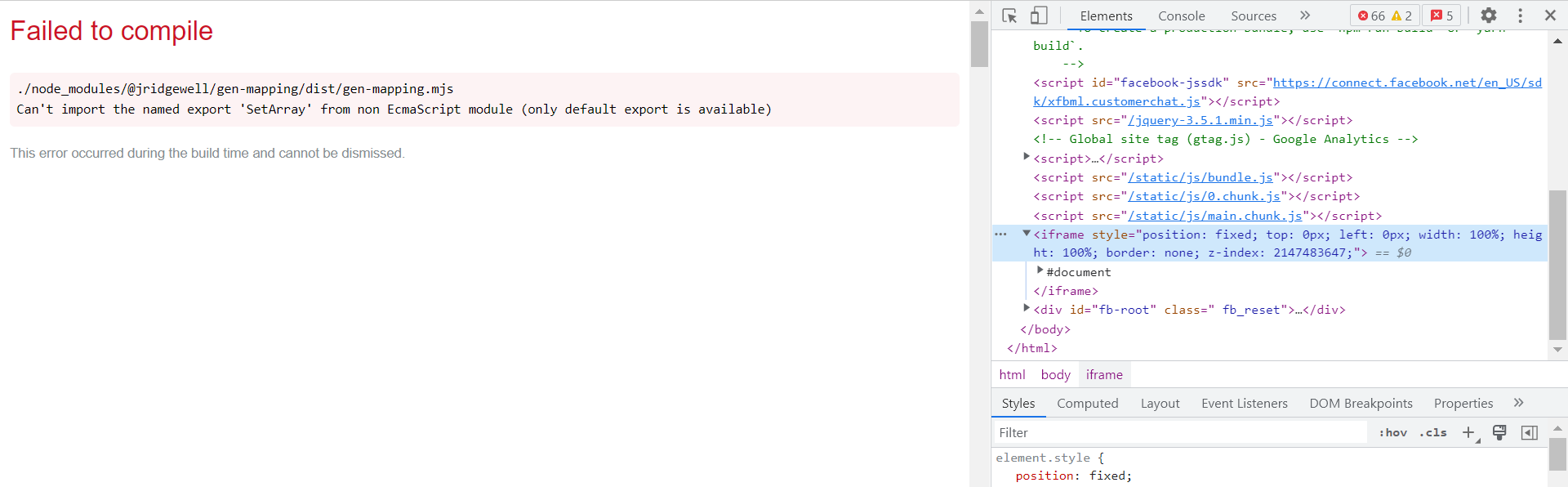The image size is (1568, 487).
Task: Activate the inspect element picker tool
Action: click(x=1009, y=16)
